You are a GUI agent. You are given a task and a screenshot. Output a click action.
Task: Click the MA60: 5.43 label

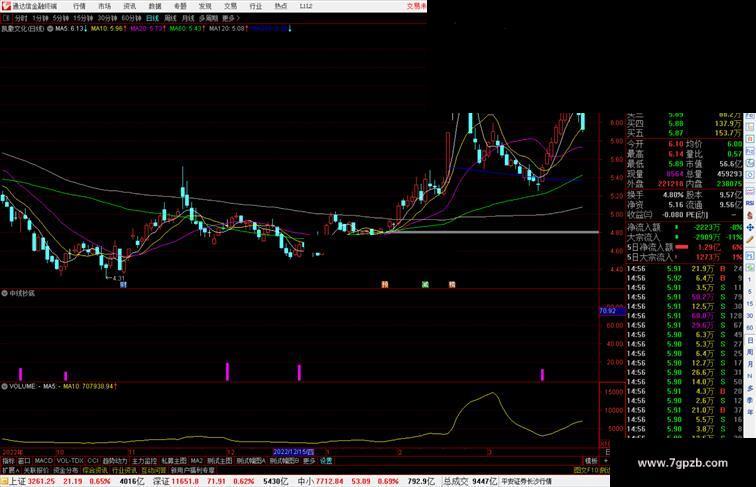(187, 29)
